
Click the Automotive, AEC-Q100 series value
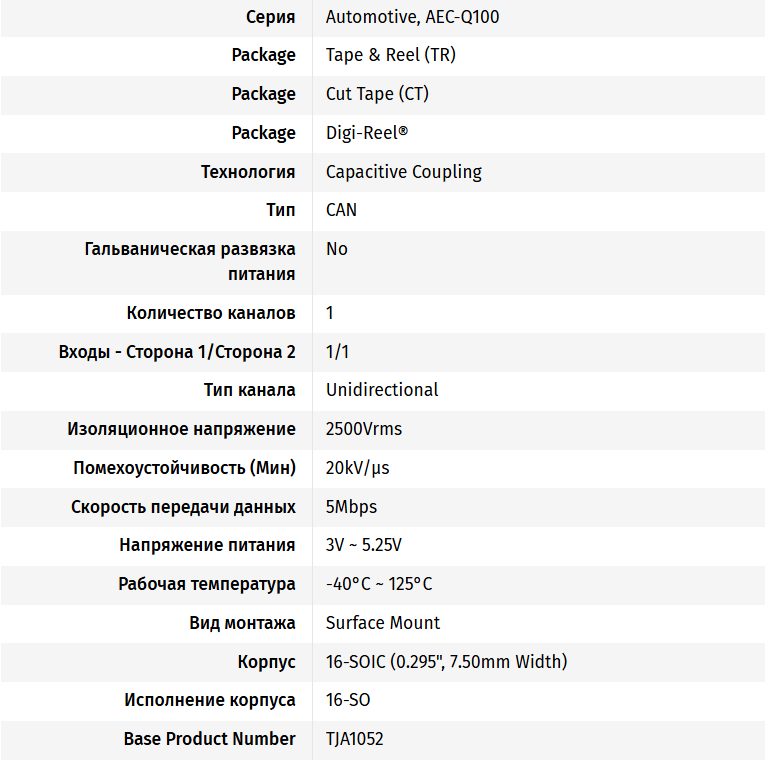pos(412,17)
